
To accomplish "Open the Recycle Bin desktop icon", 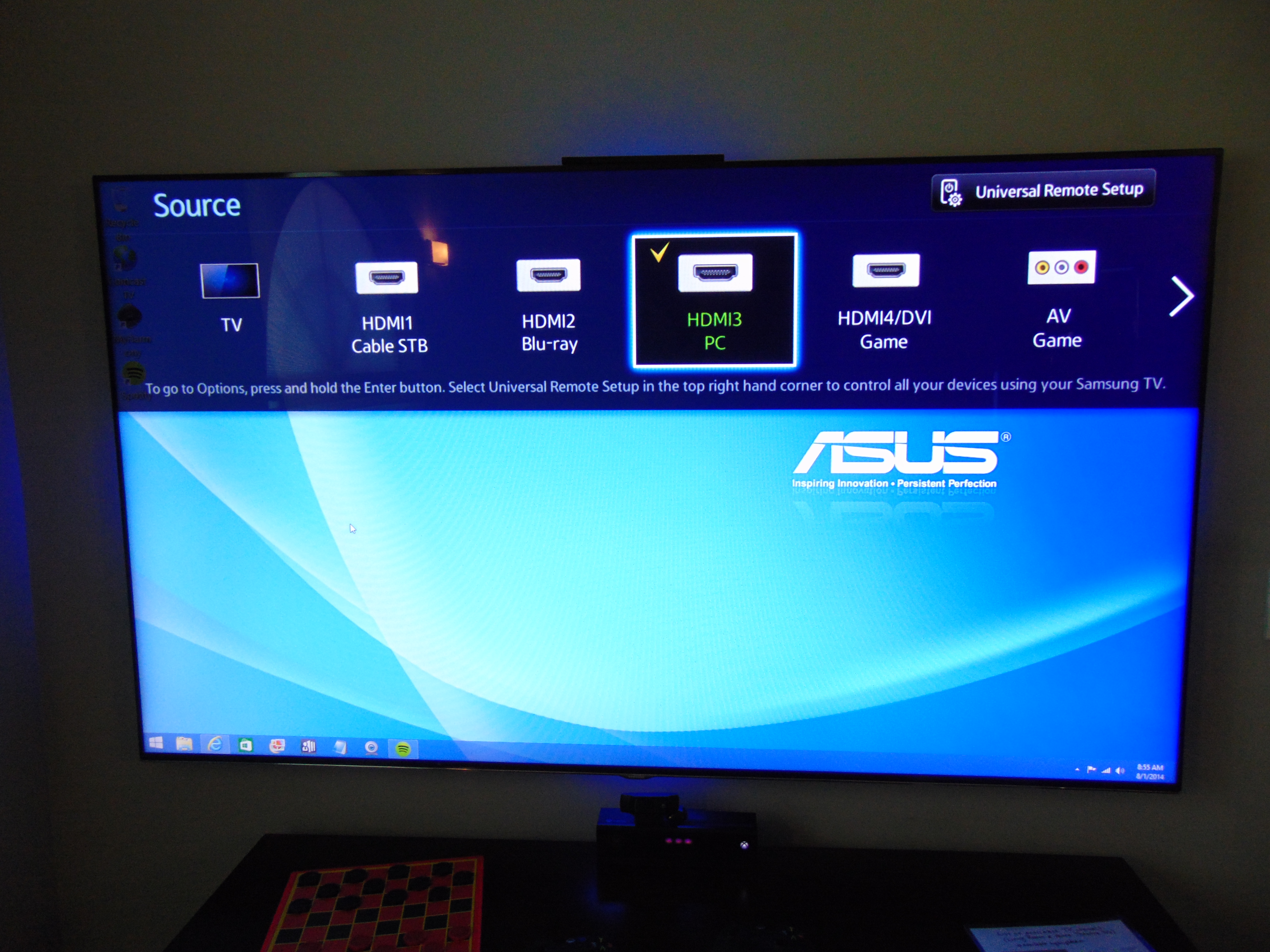I will click(x=122, y=213).
